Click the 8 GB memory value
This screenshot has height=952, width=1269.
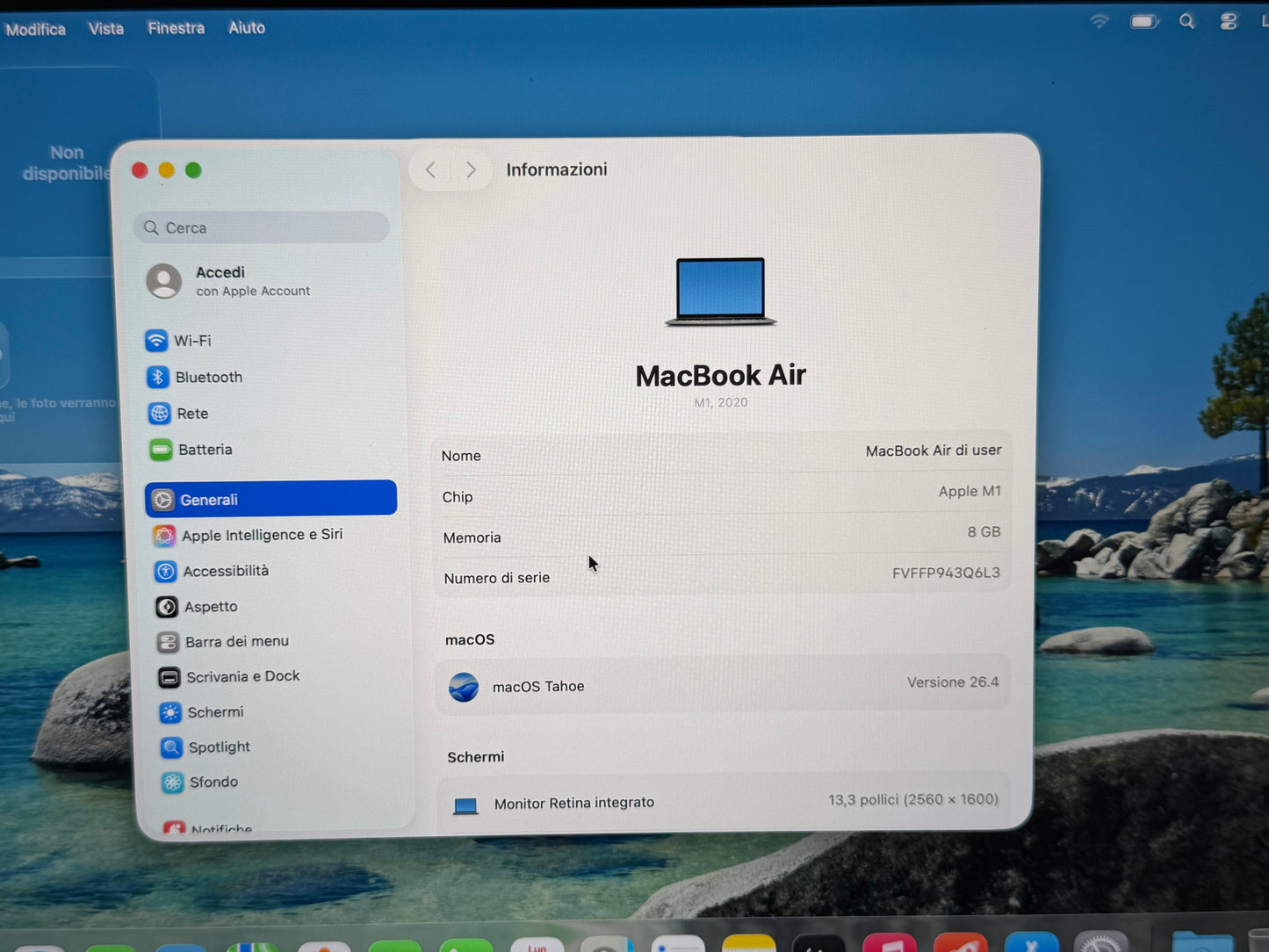click(x=984, y=532)
